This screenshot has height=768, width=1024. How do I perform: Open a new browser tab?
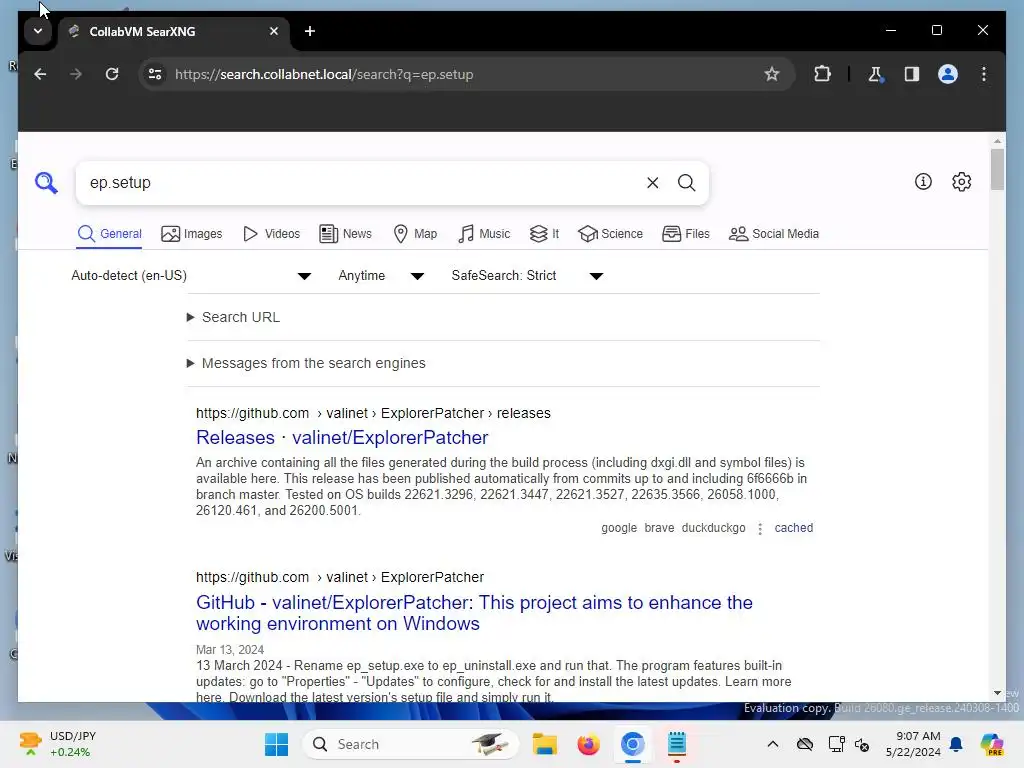click(310, 31)
